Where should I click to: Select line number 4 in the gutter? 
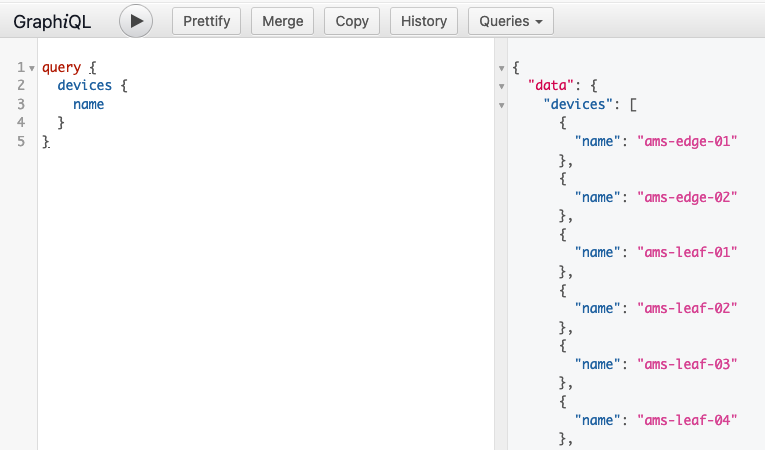pos(21,122)
